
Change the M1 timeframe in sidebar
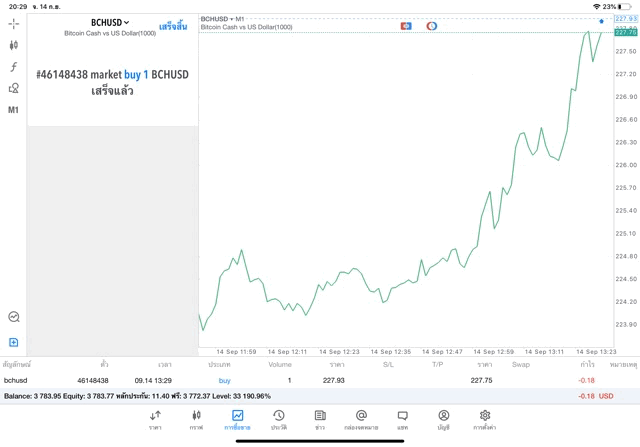pyautogui.click(x=13, y=110)
